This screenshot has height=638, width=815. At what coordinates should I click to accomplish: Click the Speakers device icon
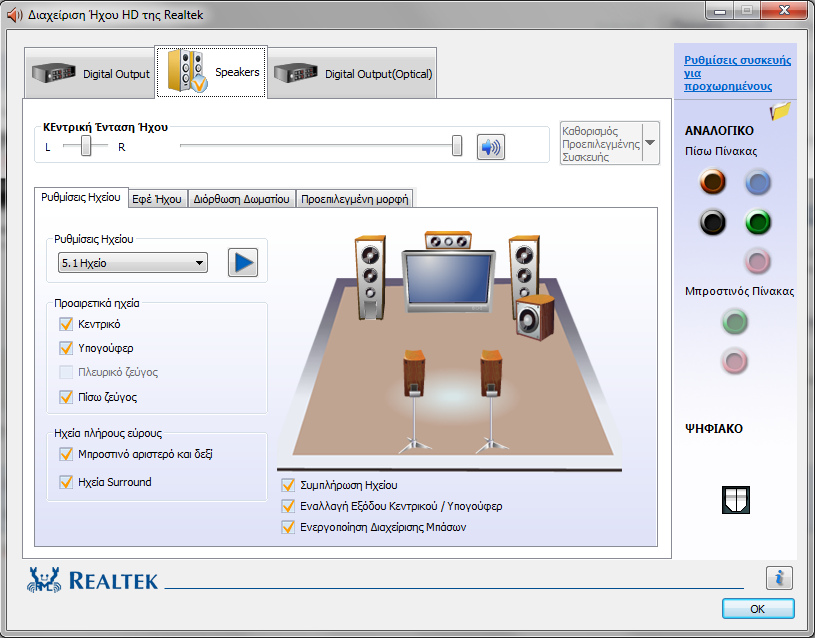(x=187, y=71)
